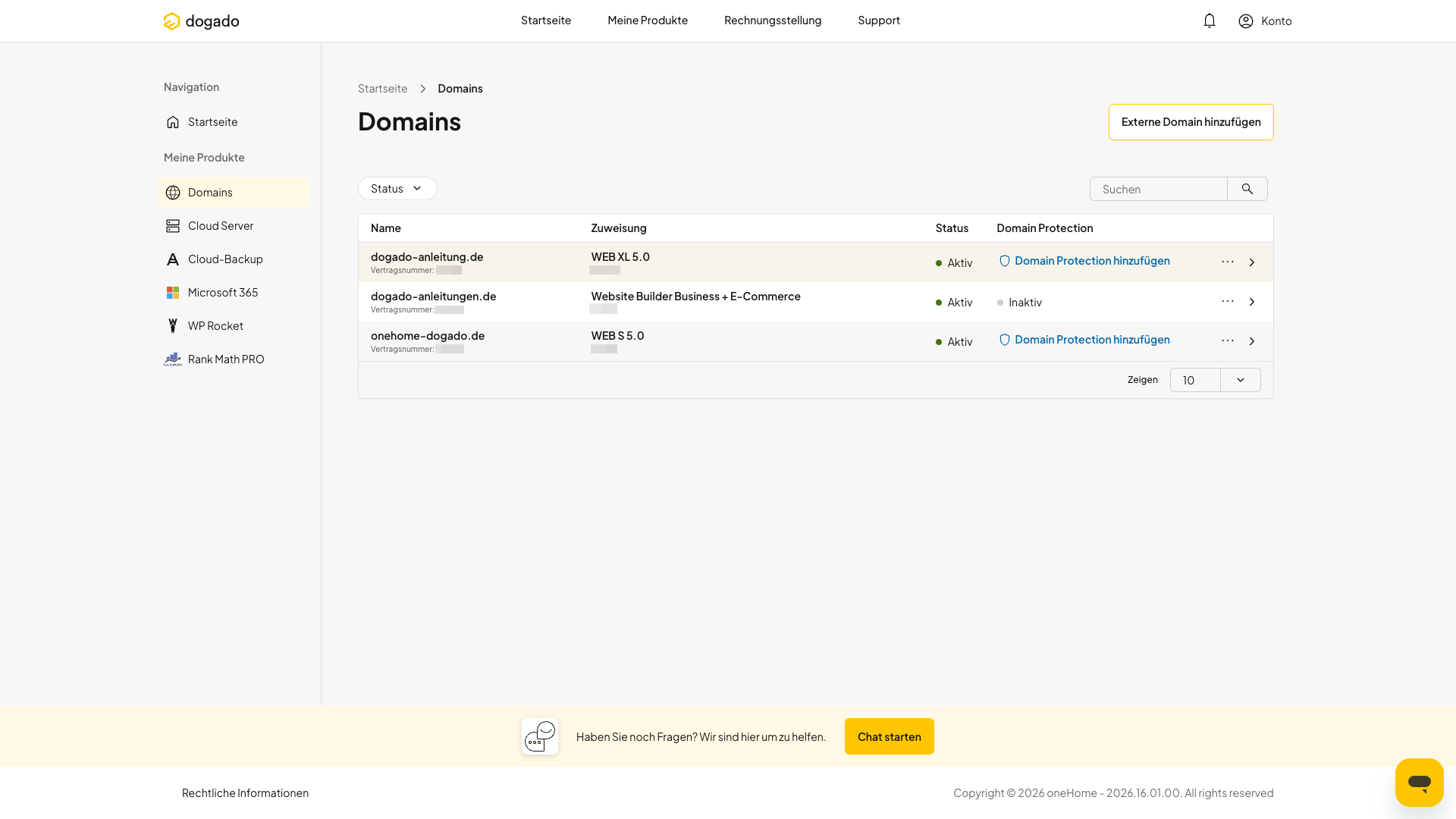1456x819 pixels.
Task: Open Meine Produkte in top navigation
Action: pos(648,20)
